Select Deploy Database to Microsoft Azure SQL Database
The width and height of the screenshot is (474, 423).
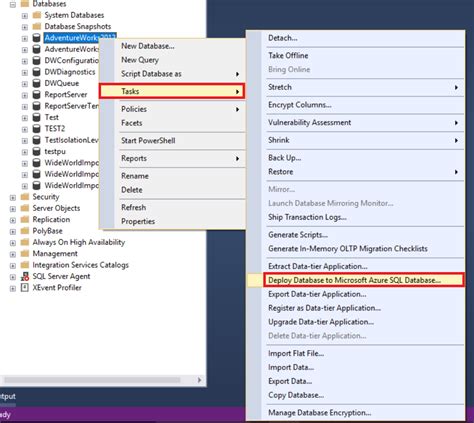tap(355, 280)
